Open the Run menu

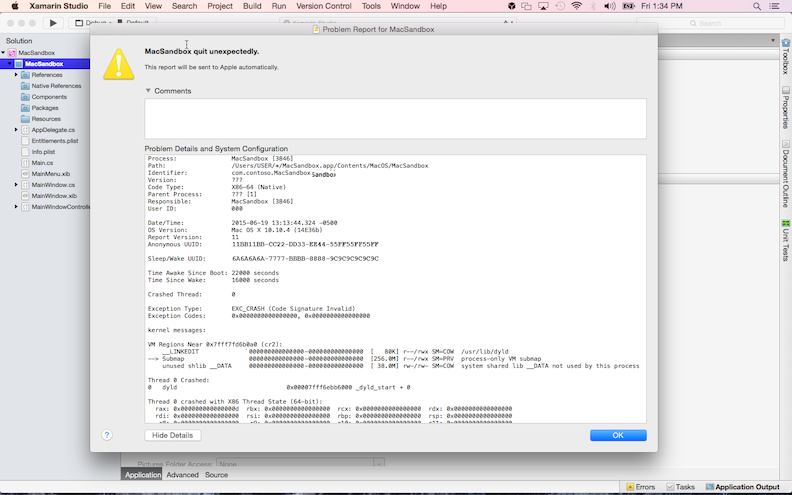click(x=279, y=6)
